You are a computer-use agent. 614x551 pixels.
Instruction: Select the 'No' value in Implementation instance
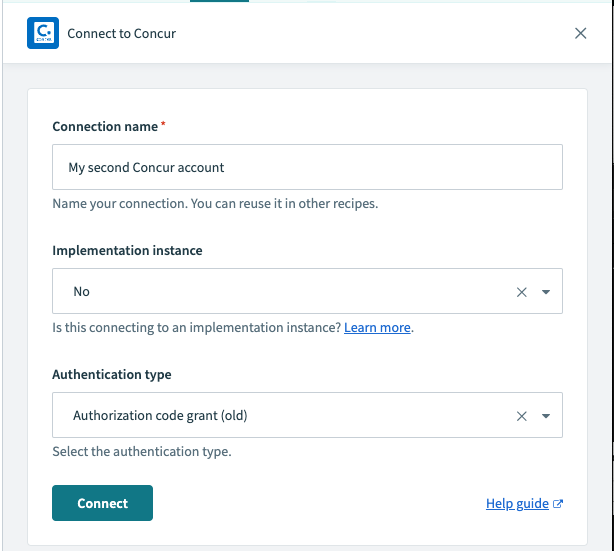pyautogui.click(x=81, y=292)
